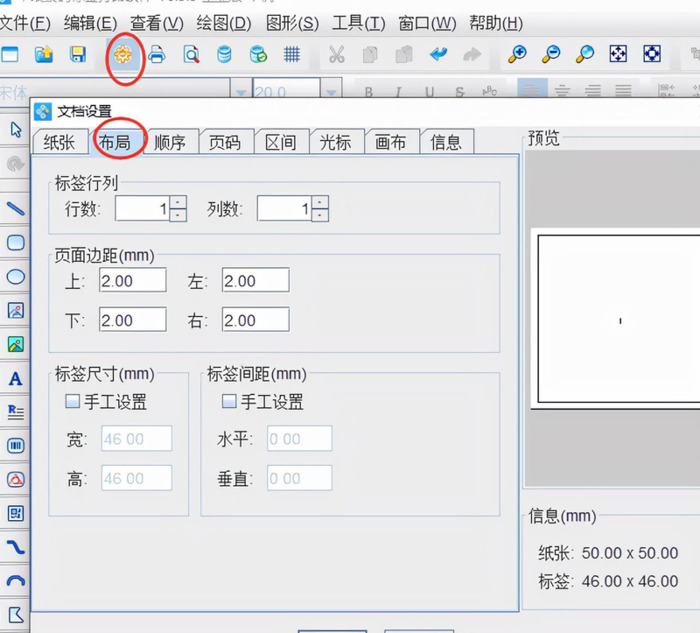Switch to the 画布 tab
700x633 pixels.
point(391,142)
